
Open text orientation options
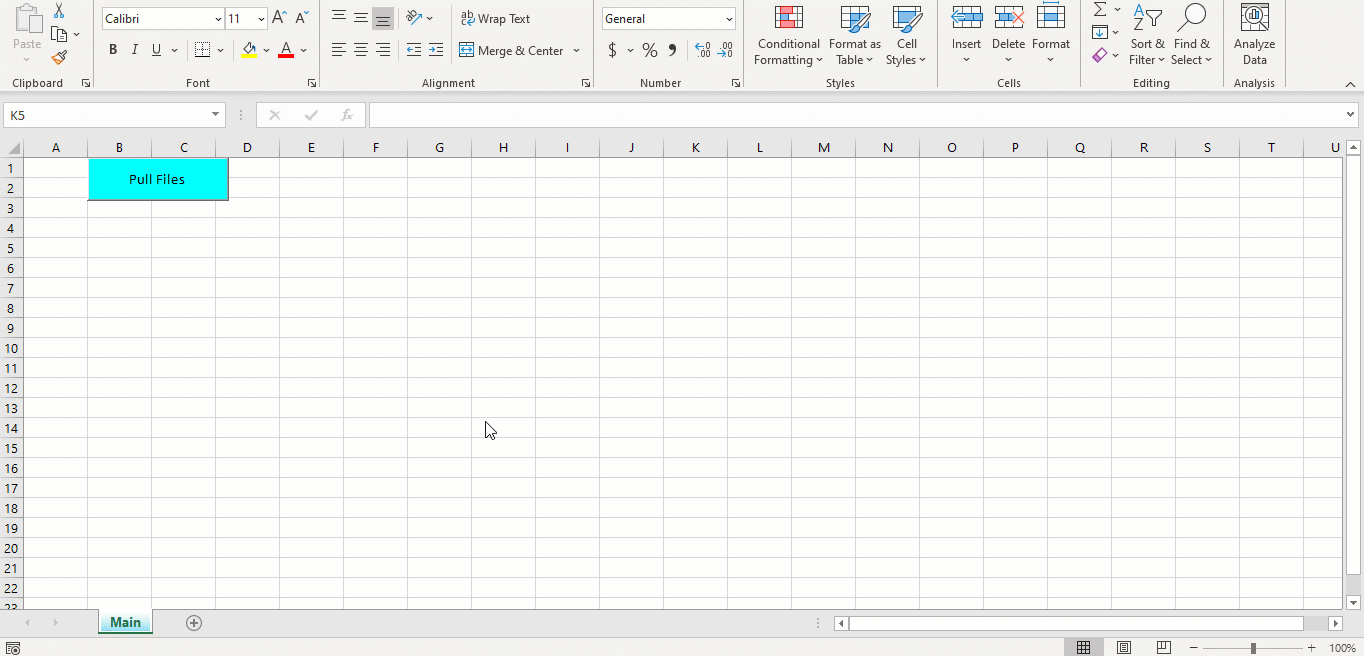(x=419, y=18)
